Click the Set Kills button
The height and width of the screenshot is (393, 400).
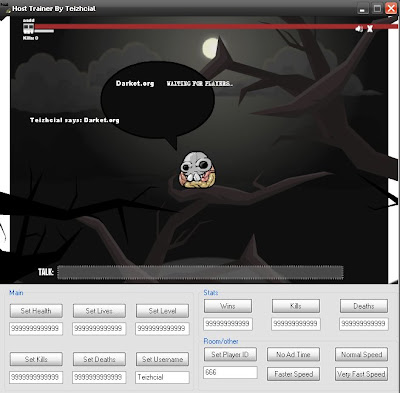(36, 359)
